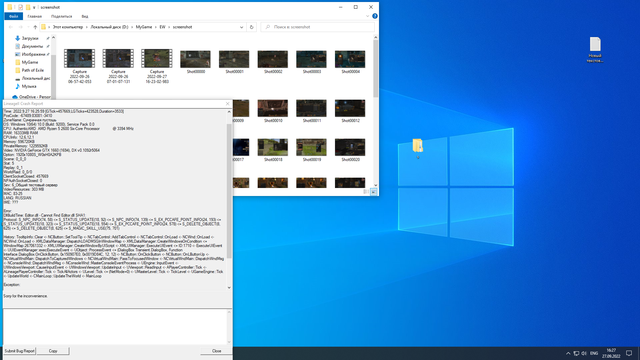
Task: Select Локальный диск (D:) in address path
Action: [109, 27]
